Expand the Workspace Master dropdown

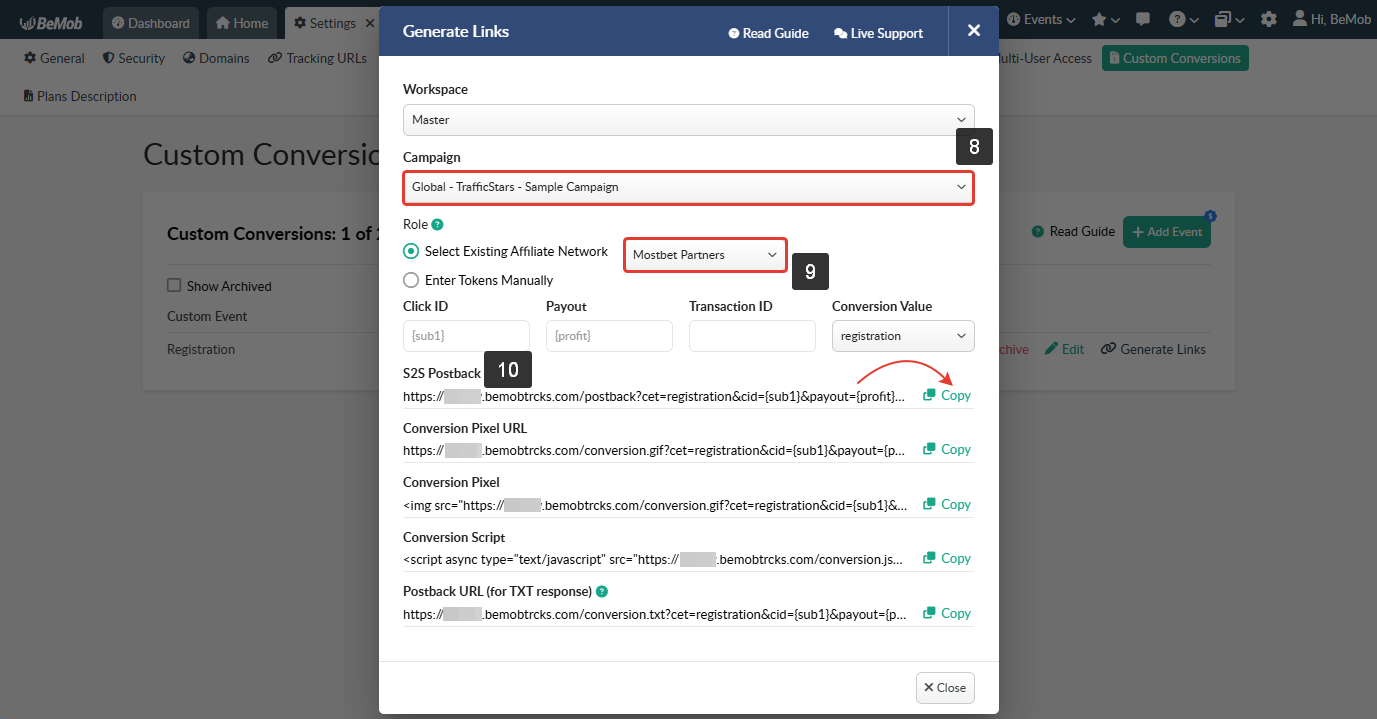click(x=688, y=120)
